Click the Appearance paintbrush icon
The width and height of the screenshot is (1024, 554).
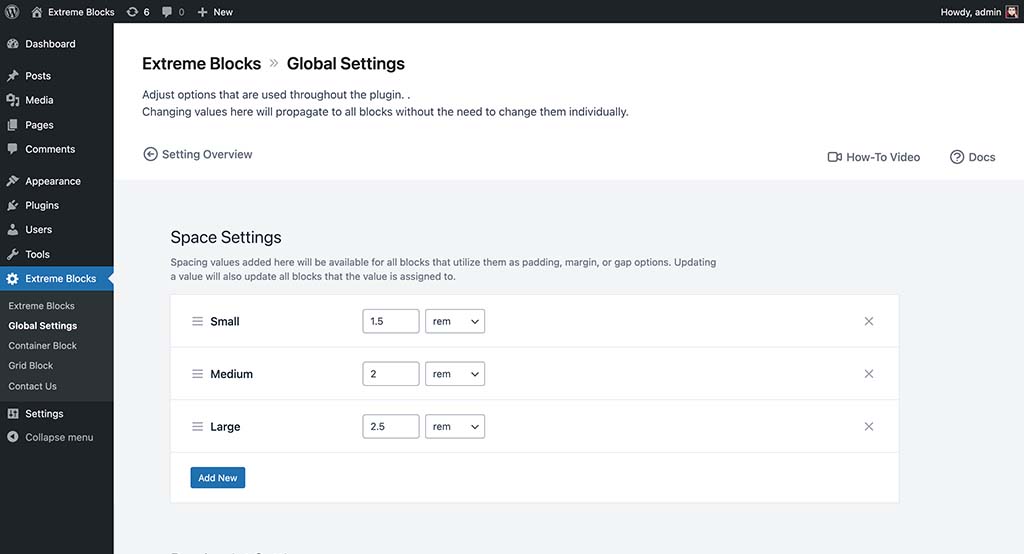coord(12,181)
